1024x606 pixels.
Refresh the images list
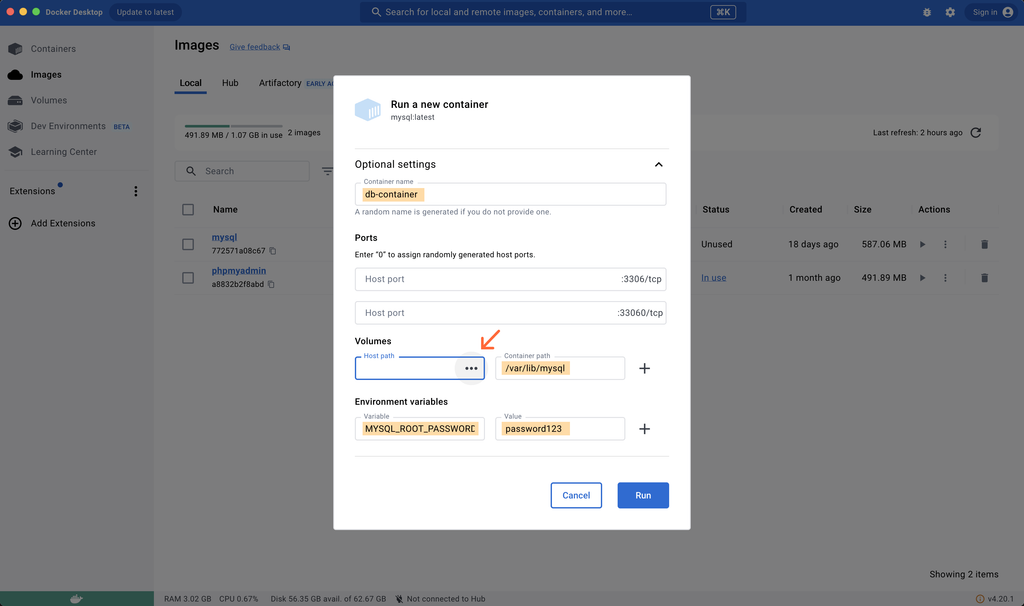click(x=977, y=131)
